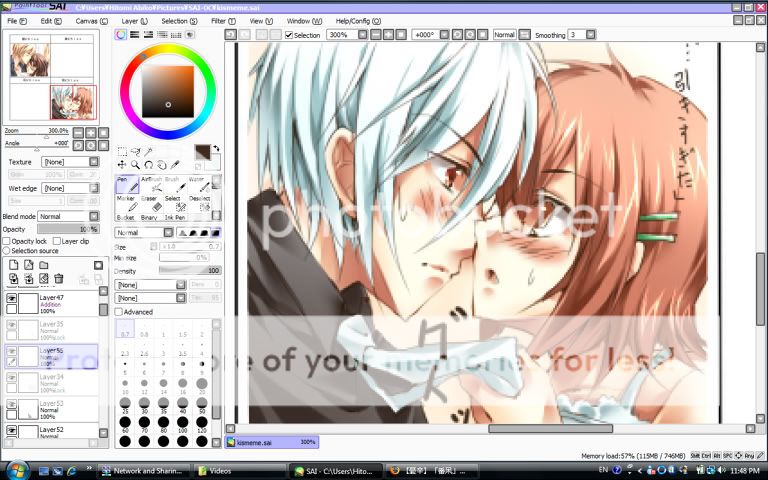768x480 pixels.
Task: Choose the Move layer tool
Action: [122, 165]
